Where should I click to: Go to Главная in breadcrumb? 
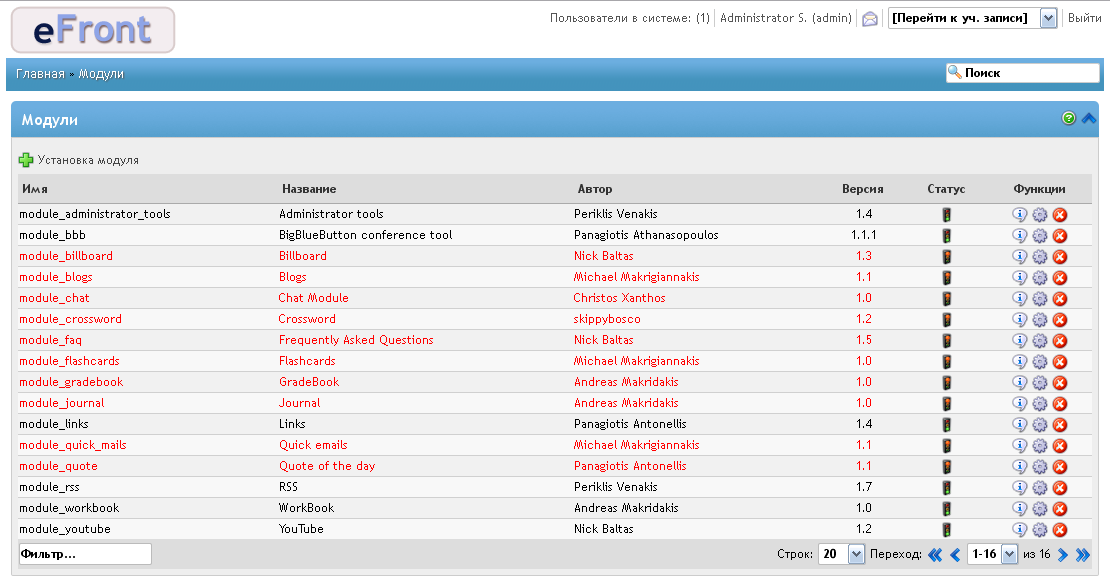click(40, 74)
